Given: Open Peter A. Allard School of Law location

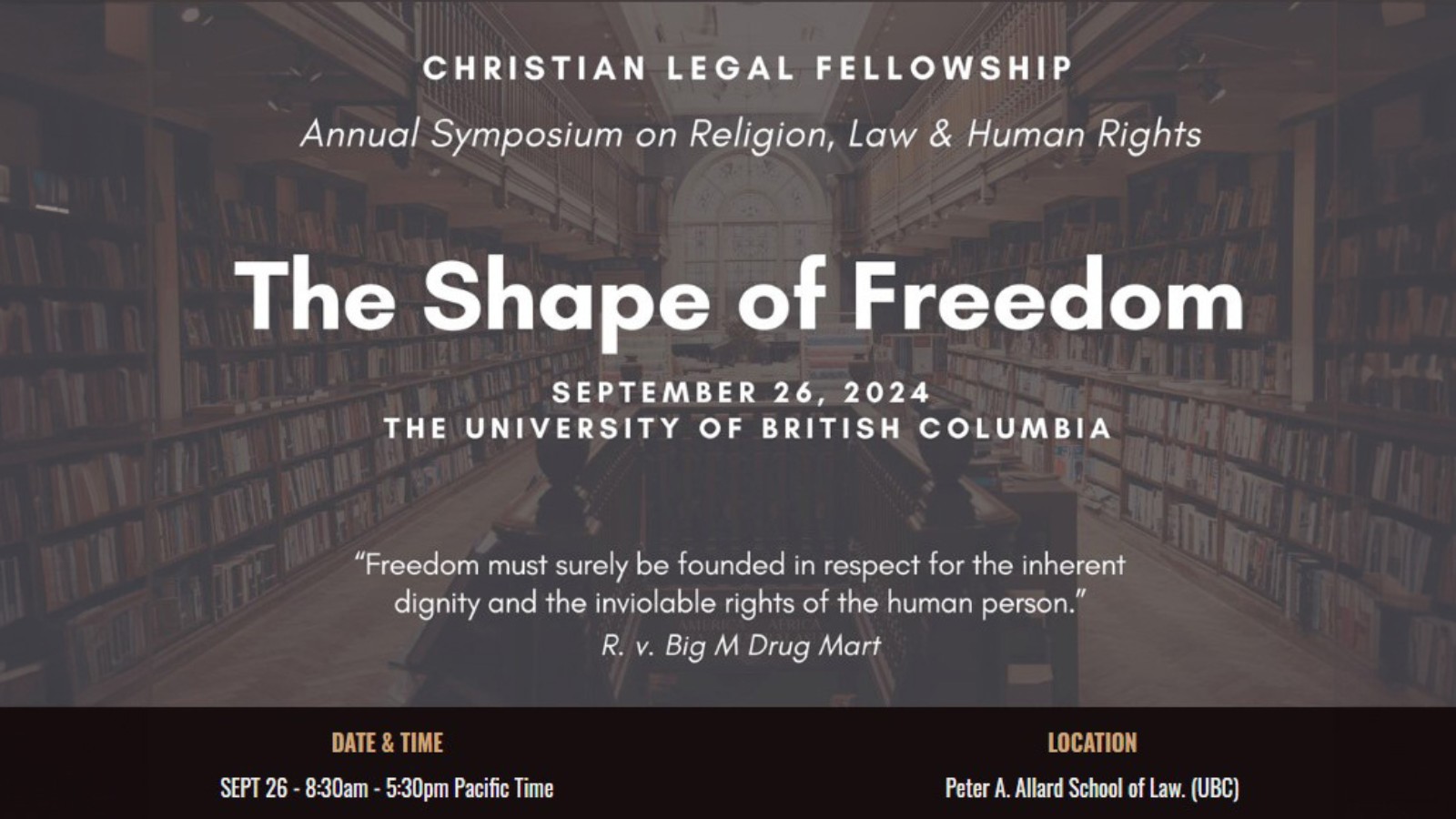Looking at the screenshot, I should click(1092, 787).
